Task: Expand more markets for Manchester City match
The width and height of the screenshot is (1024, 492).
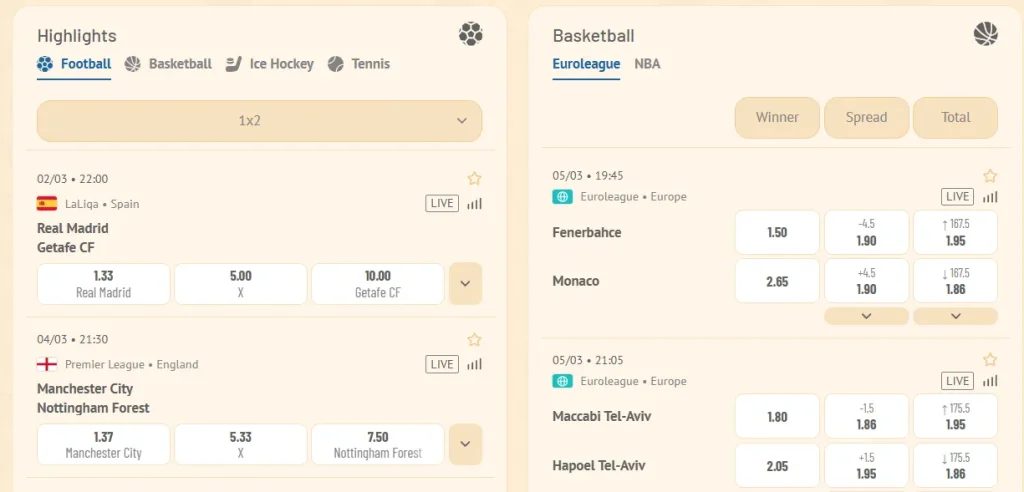Action: pyautogui.click(x=466, y=444)
